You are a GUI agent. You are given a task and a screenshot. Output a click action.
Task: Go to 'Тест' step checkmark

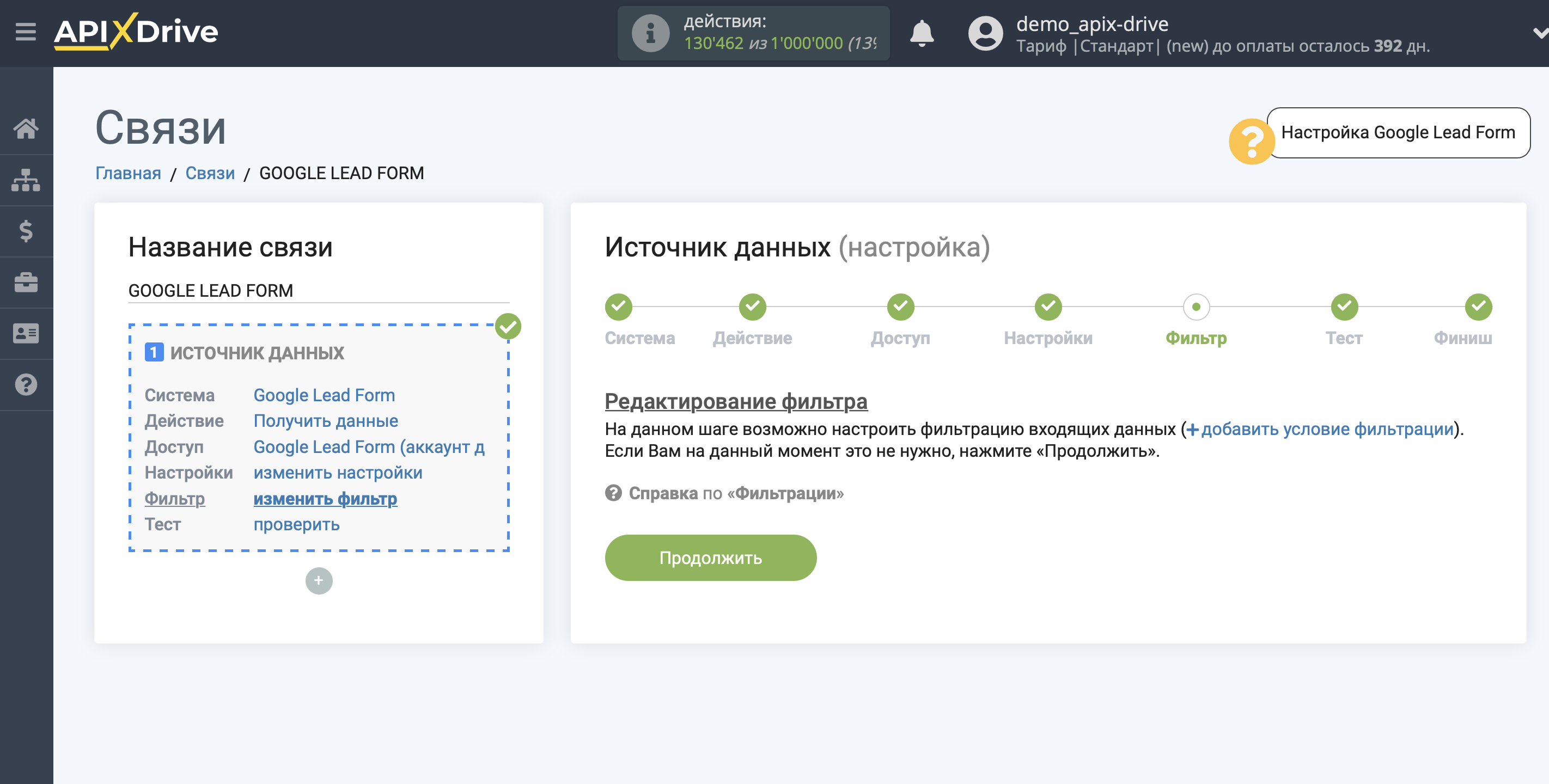pos(1344,307)
